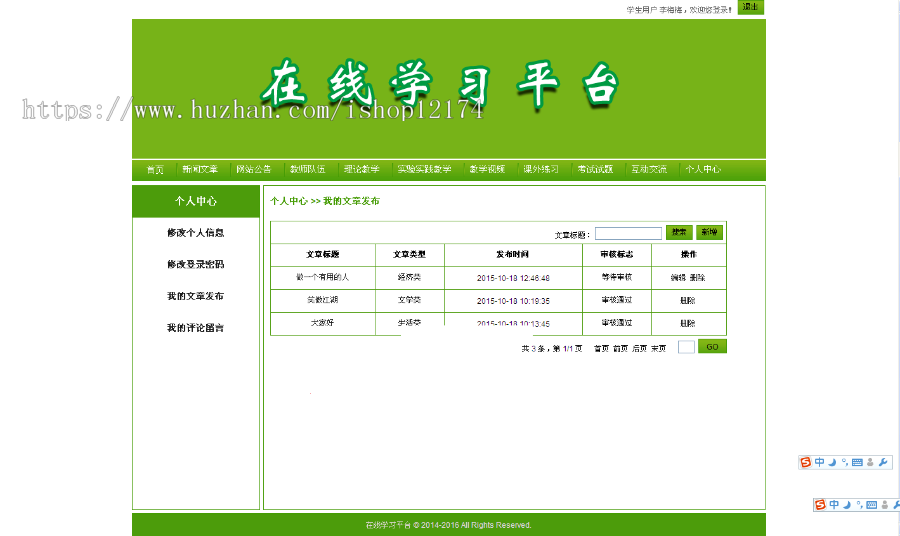Delete the 大家好 article row
This screenshot has height=536, width=900.
688,323
